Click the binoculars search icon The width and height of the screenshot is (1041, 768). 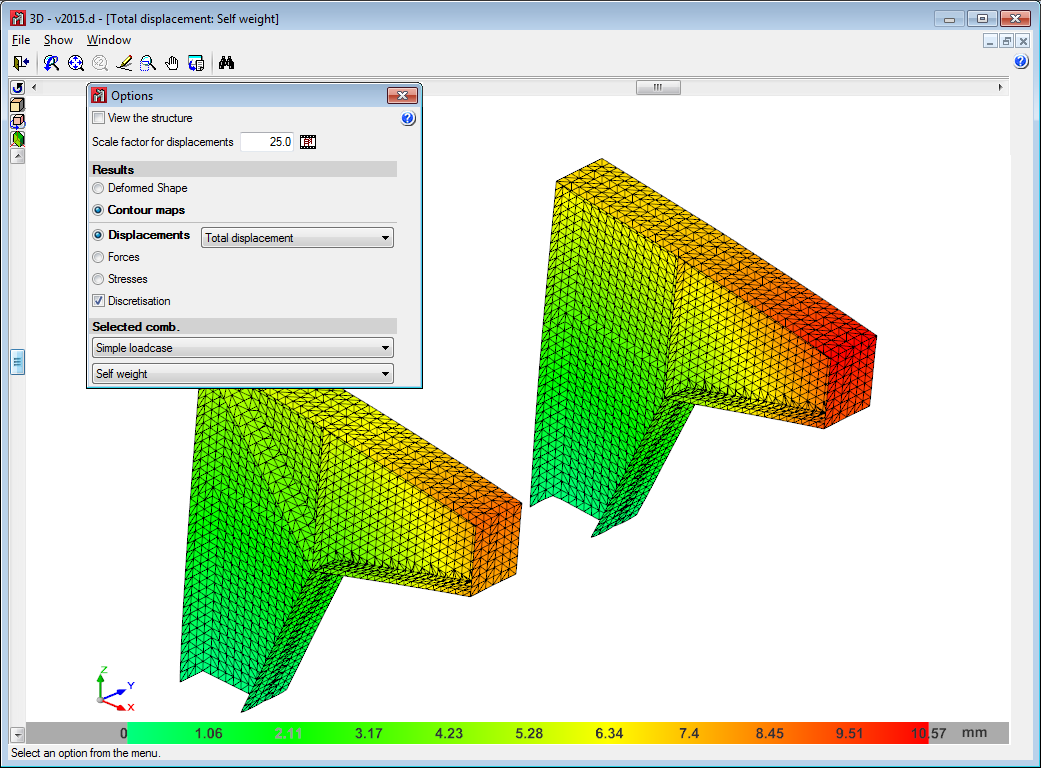click(226, 63)
